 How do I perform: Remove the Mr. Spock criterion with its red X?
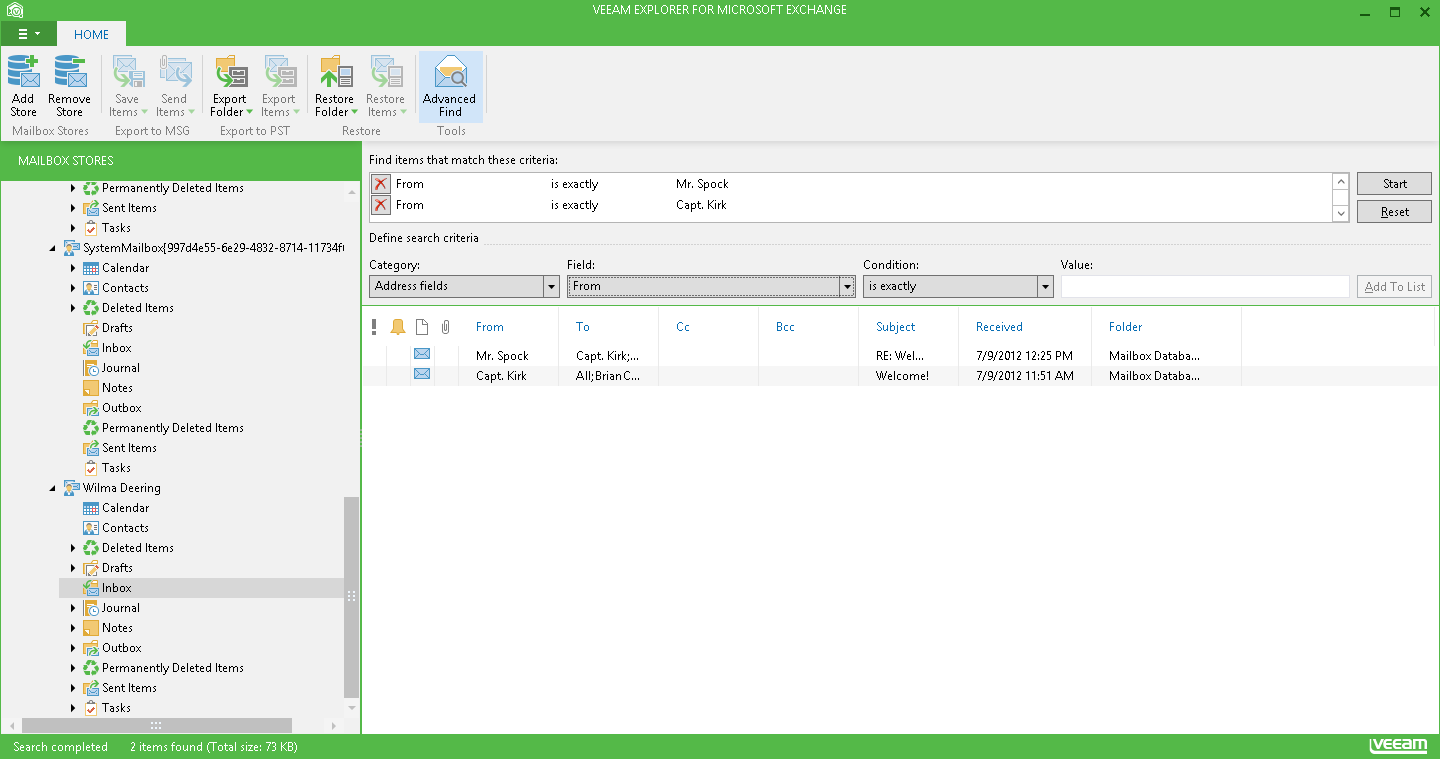coord(381,184)
